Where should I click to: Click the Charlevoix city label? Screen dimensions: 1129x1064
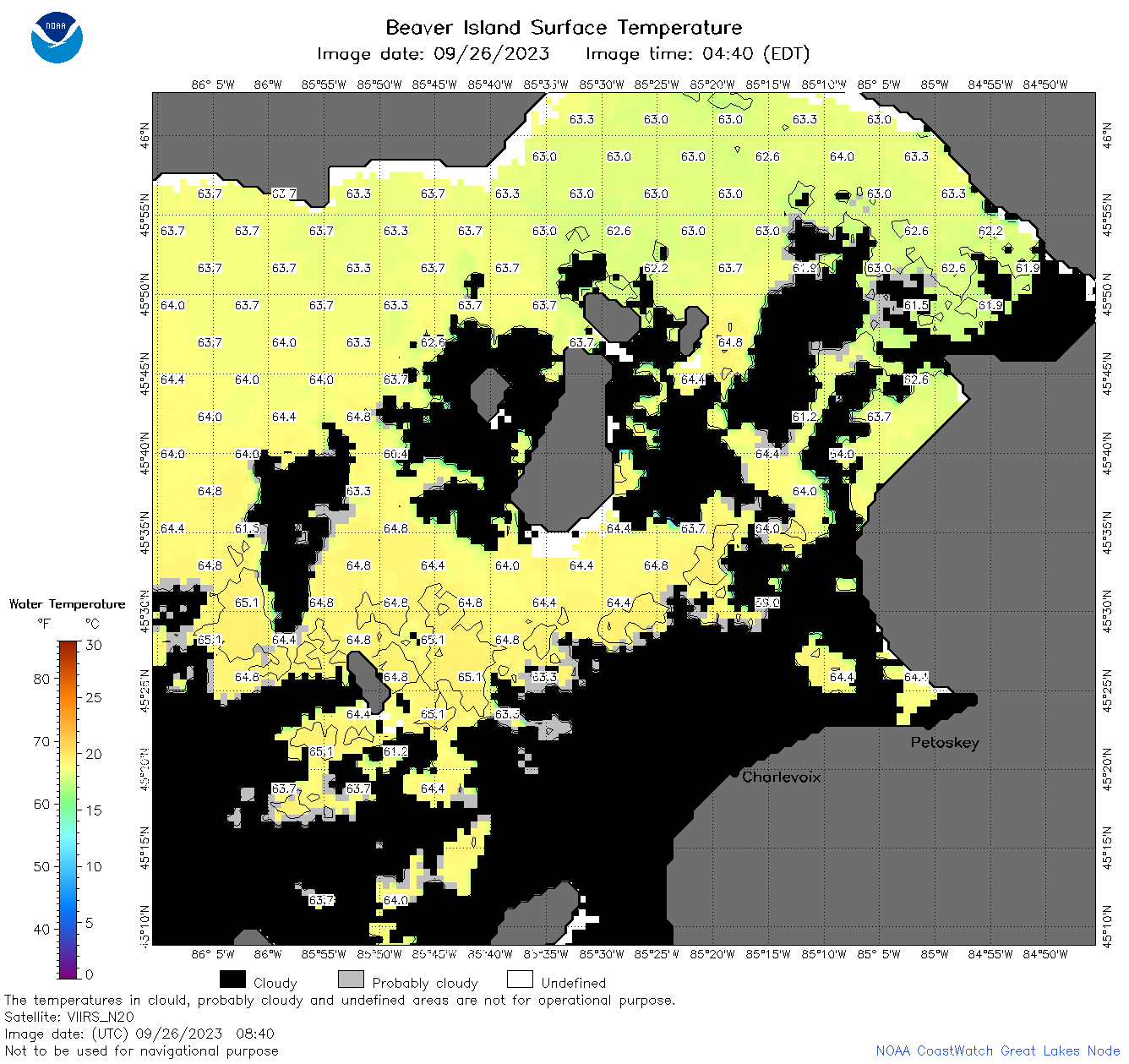(781, 777)
